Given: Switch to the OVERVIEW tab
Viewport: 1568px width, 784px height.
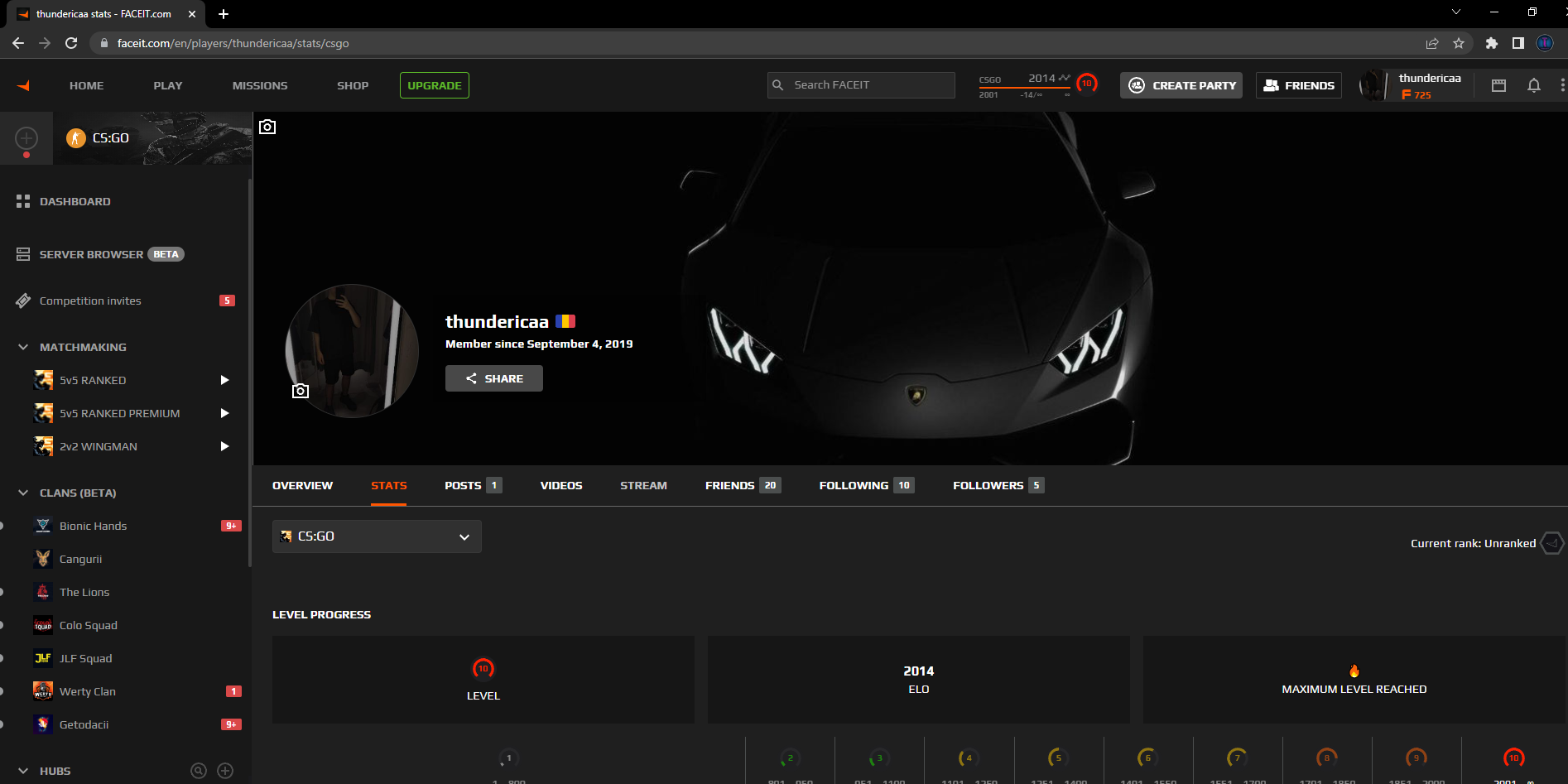Looking at the screenshot, I should 302,485.
